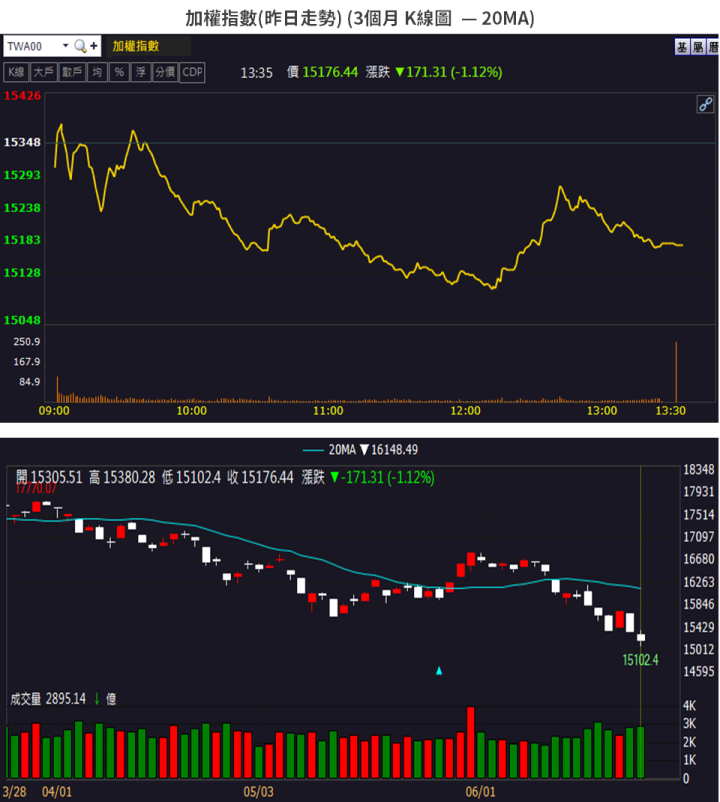Click the chain link icon on intraday chart
Viewport: 720px width, 802px height.
pyautogui.click(x=705, y=104)
